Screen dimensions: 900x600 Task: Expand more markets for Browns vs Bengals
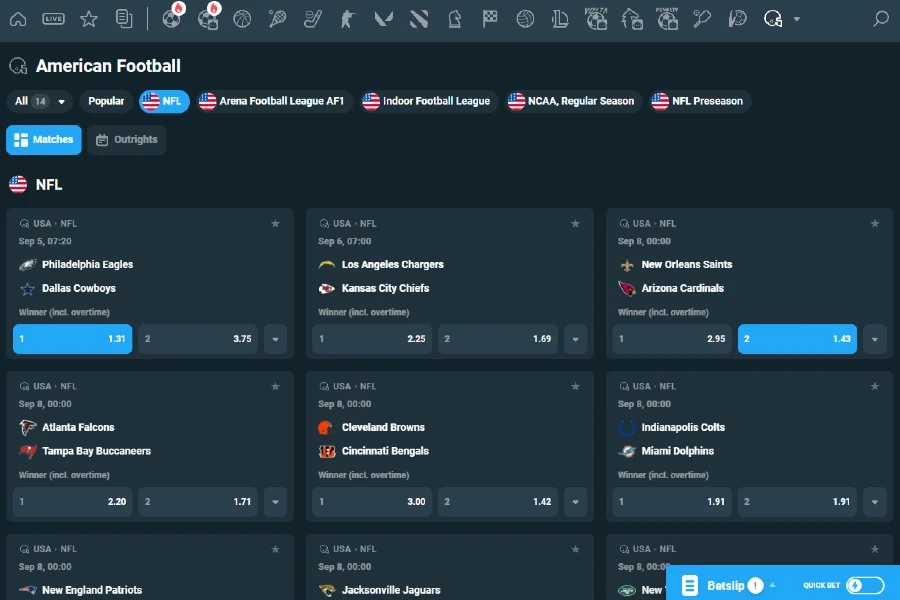tap(575, 502)
